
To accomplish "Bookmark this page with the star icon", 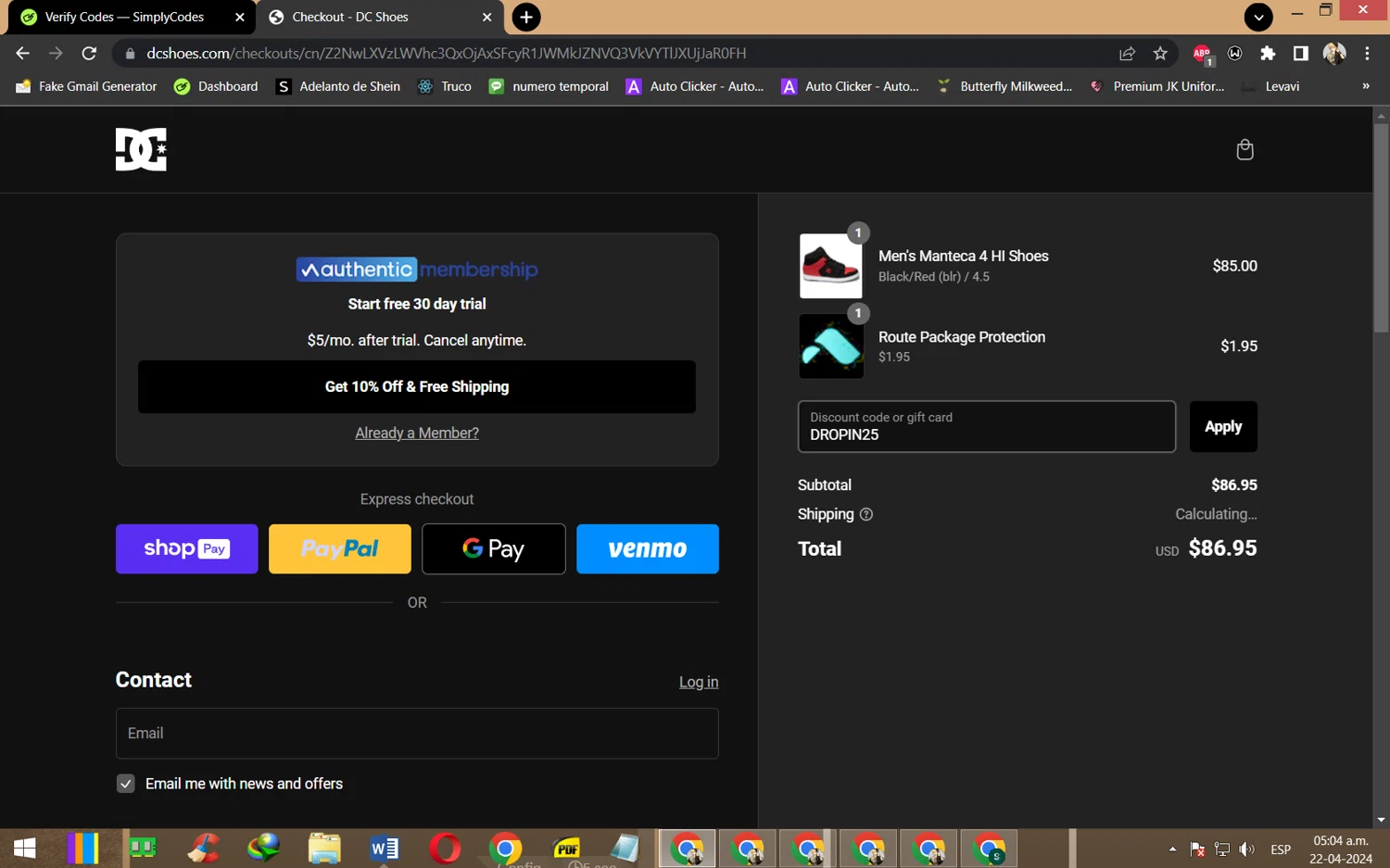I will (1160, 54).
